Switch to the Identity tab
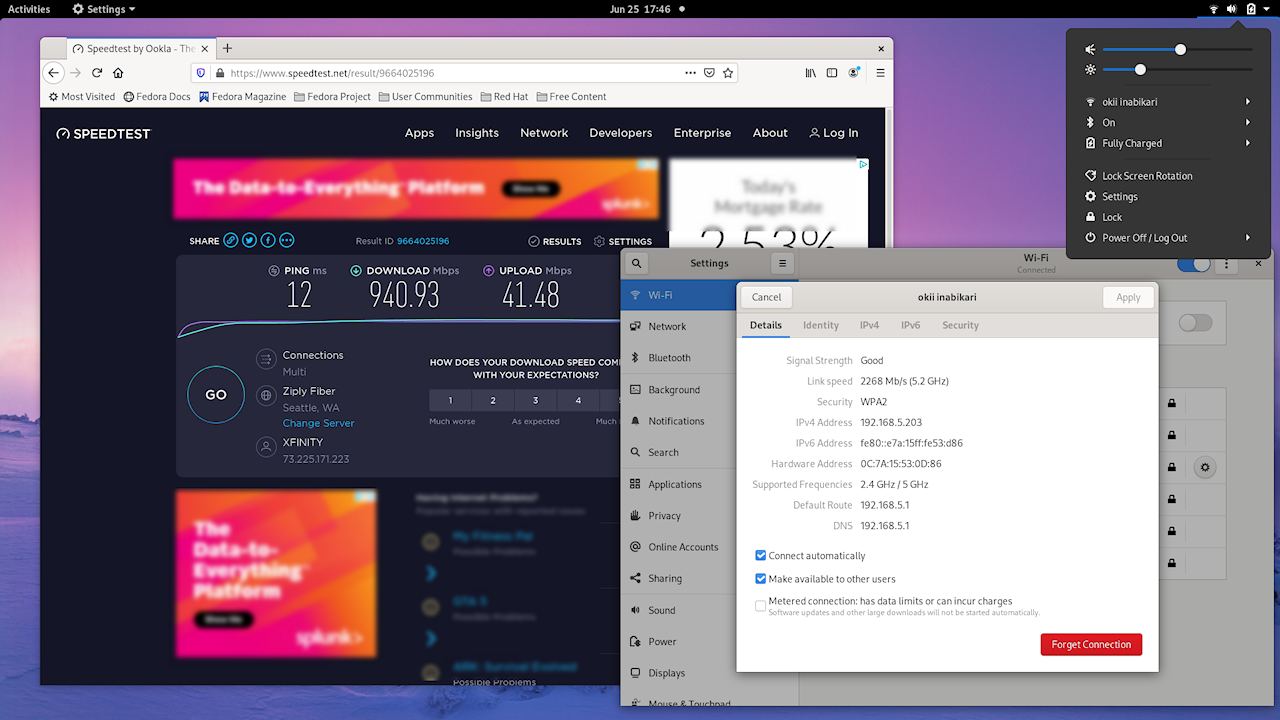 point(821,325)
